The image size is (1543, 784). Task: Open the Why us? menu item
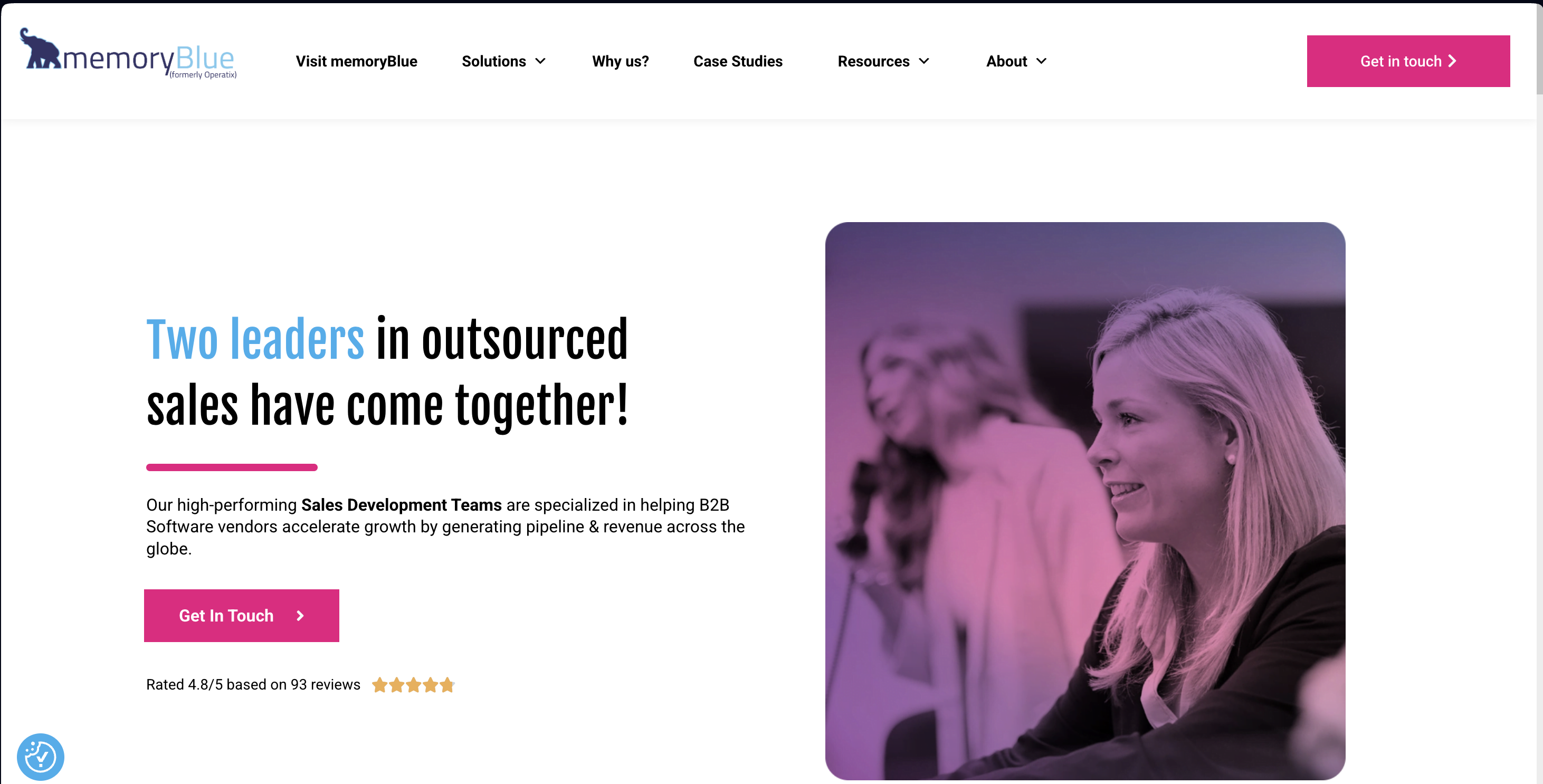point(620,61)
